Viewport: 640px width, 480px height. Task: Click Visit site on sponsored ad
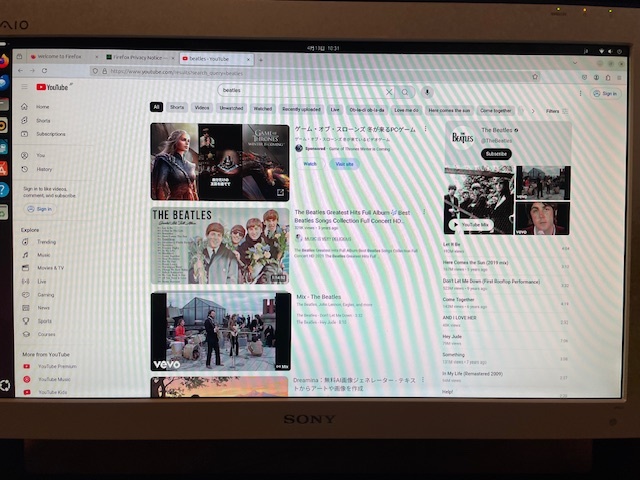(344, 164)
